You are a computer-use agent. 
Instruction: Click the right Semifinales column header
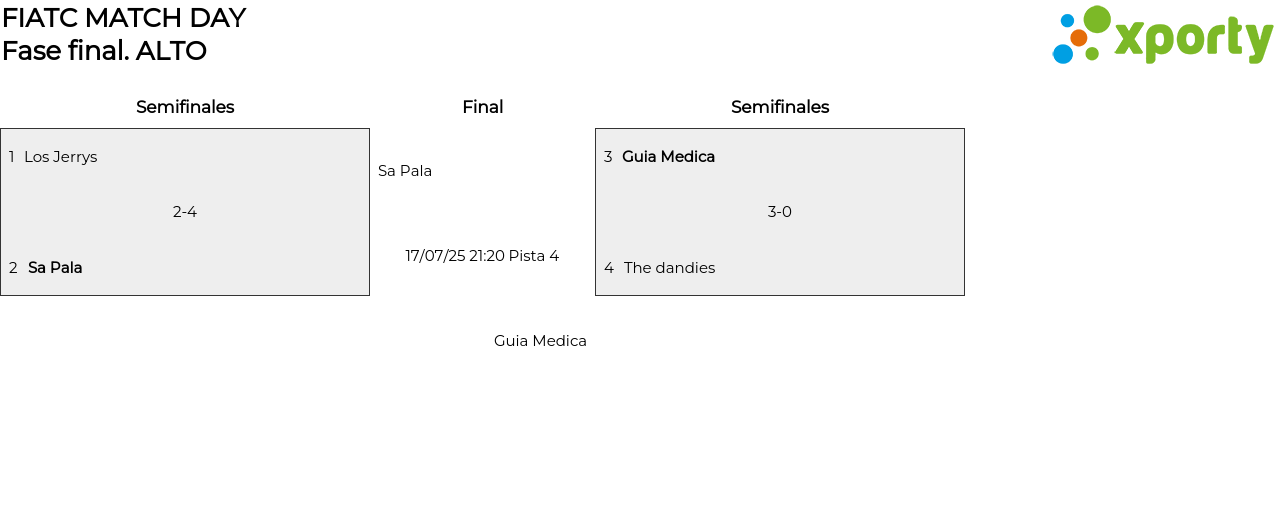click(x=780, y=107)
